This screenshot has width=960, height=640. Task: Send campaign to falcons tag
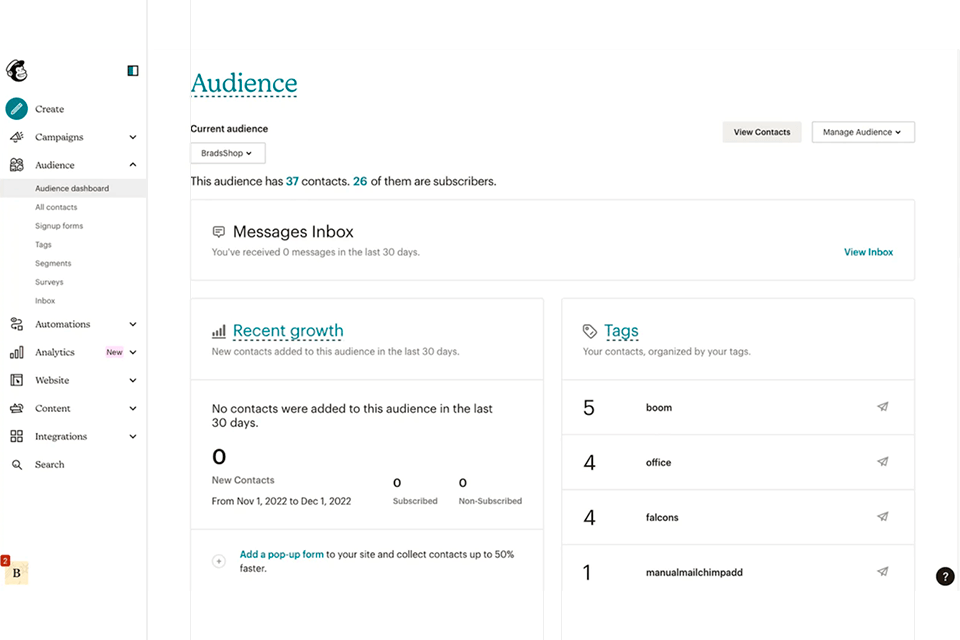tap(882, 517)
